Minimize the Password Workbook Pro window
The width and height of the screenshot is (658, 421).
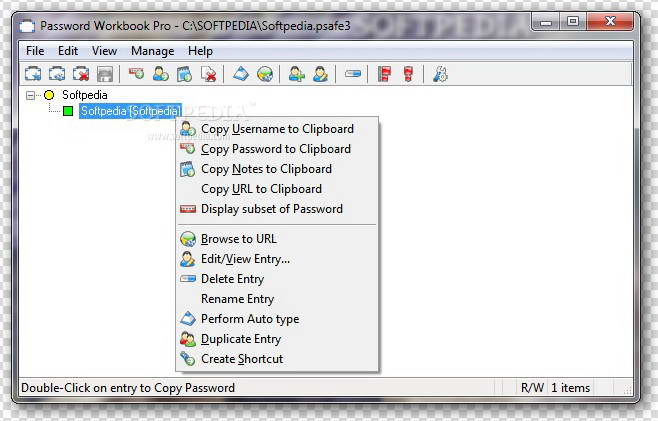tap(546, 22)
